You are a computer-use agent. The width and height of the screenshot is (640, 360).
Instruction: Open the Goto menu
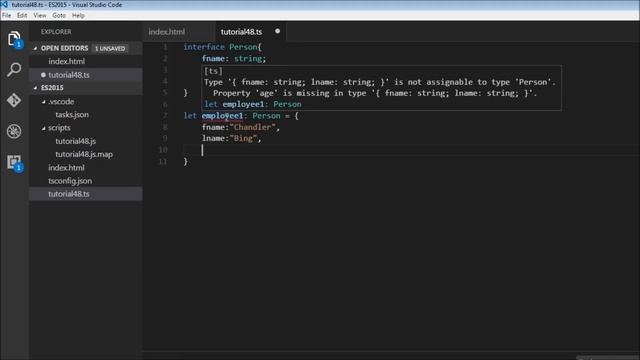point(59,16)
